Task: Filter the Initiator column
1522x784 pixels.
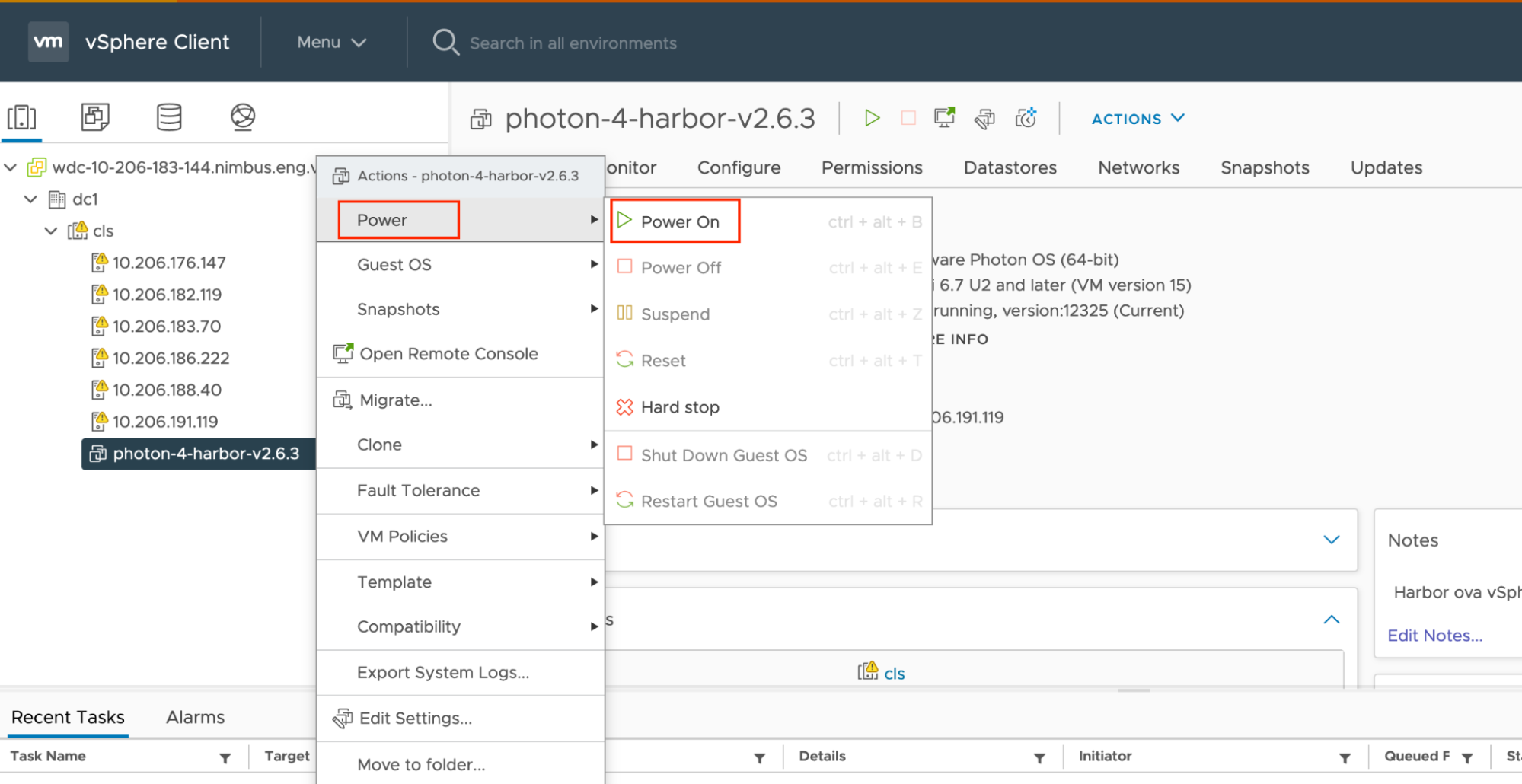Action: point(1345,757)
